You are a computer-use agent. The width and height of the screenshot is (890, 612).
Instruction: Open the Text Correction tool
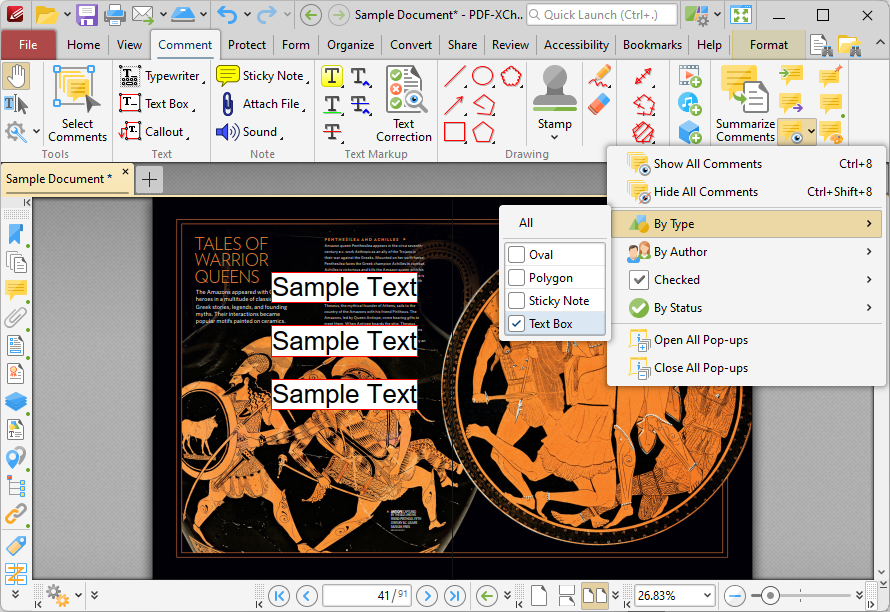[404, 103]
